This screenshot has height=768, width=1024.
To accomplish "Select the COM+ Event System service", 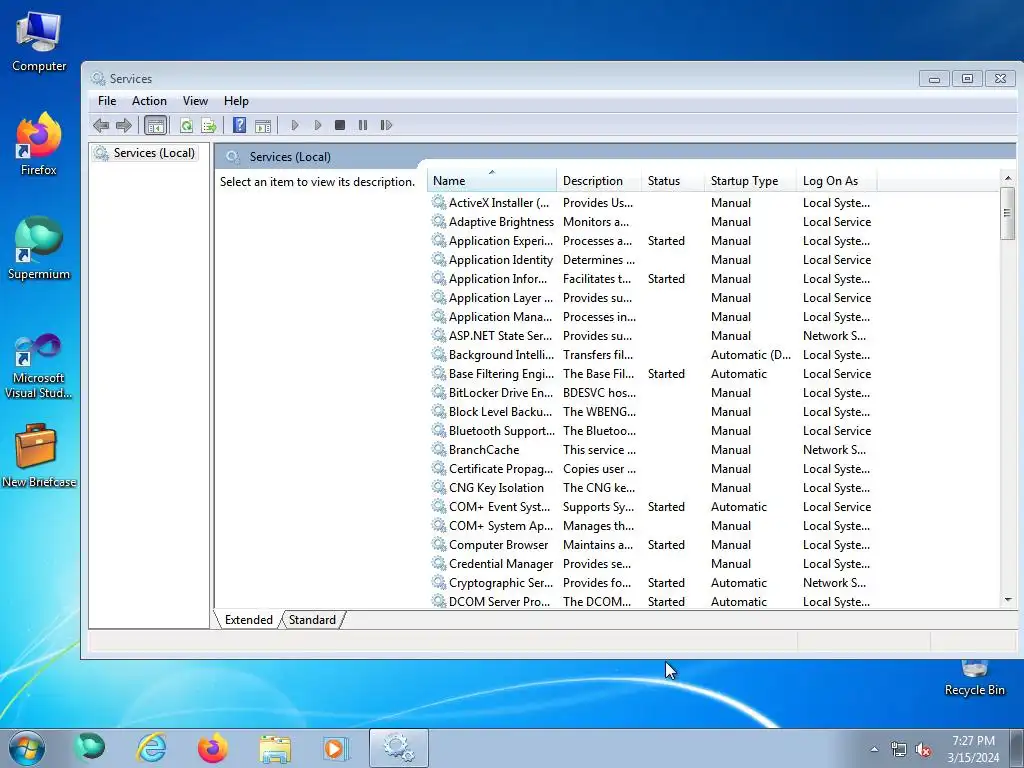I will click(x=650, y=507).
